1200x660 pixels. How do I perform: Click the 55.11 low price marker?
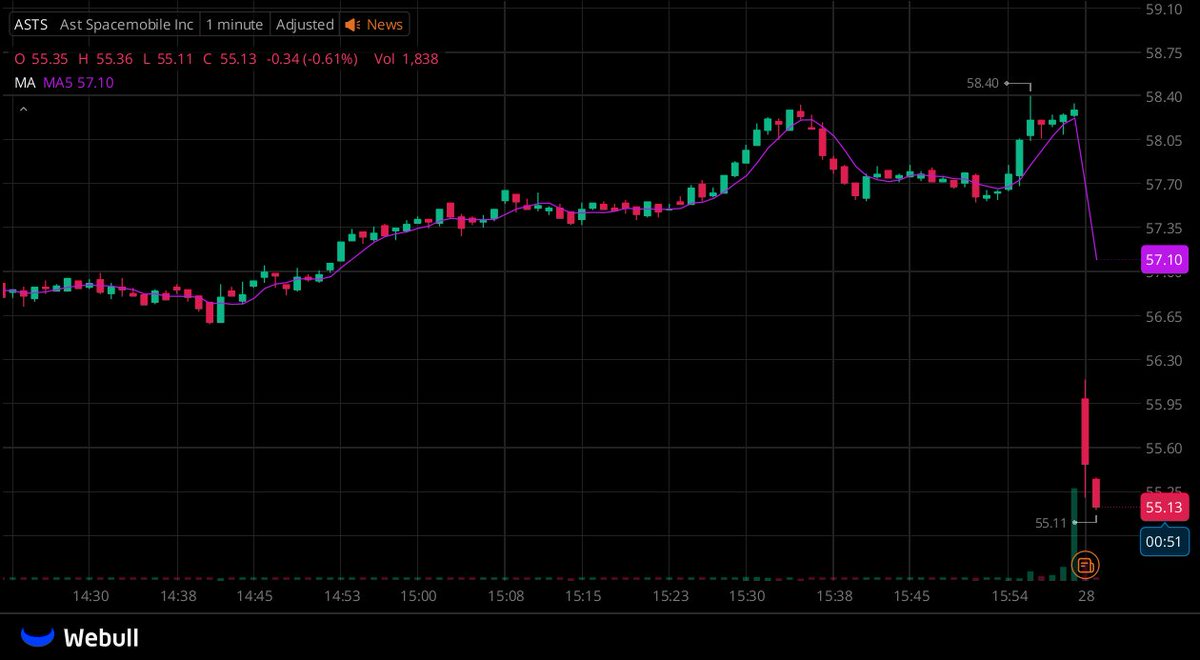click(1051, 522)
